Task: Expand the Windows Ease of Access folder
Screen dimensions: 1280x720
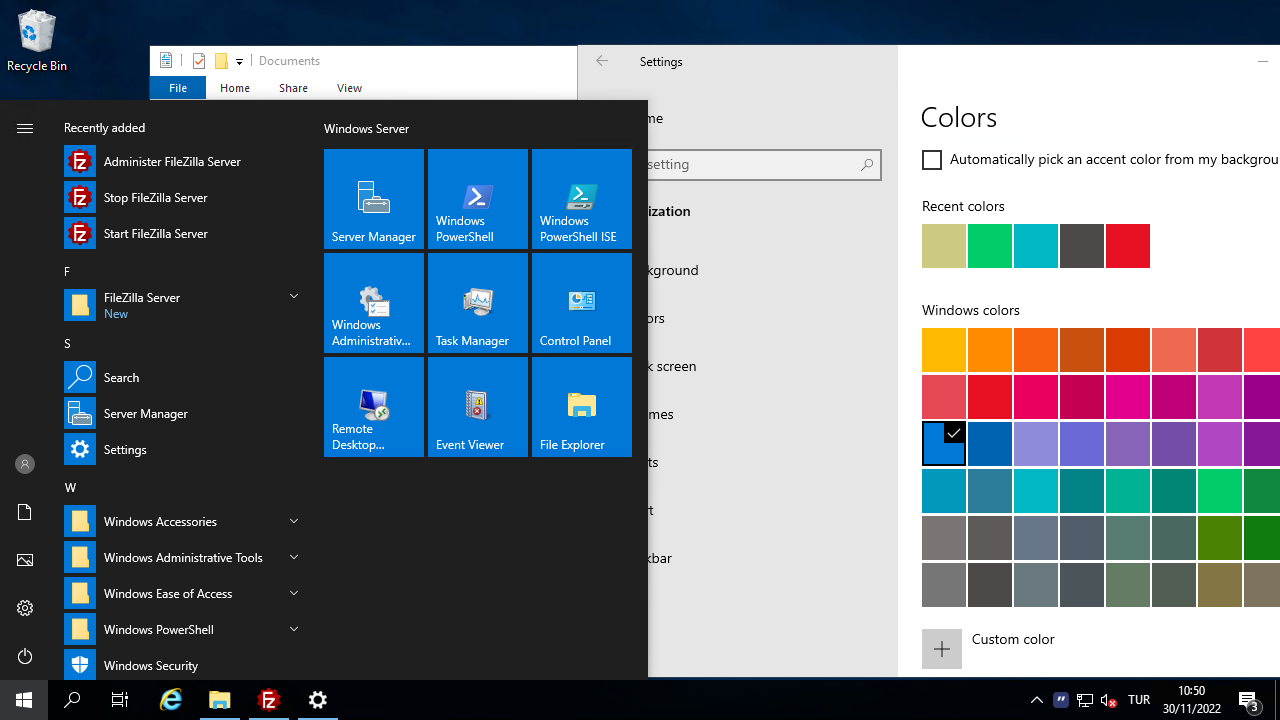Action: 294,593
